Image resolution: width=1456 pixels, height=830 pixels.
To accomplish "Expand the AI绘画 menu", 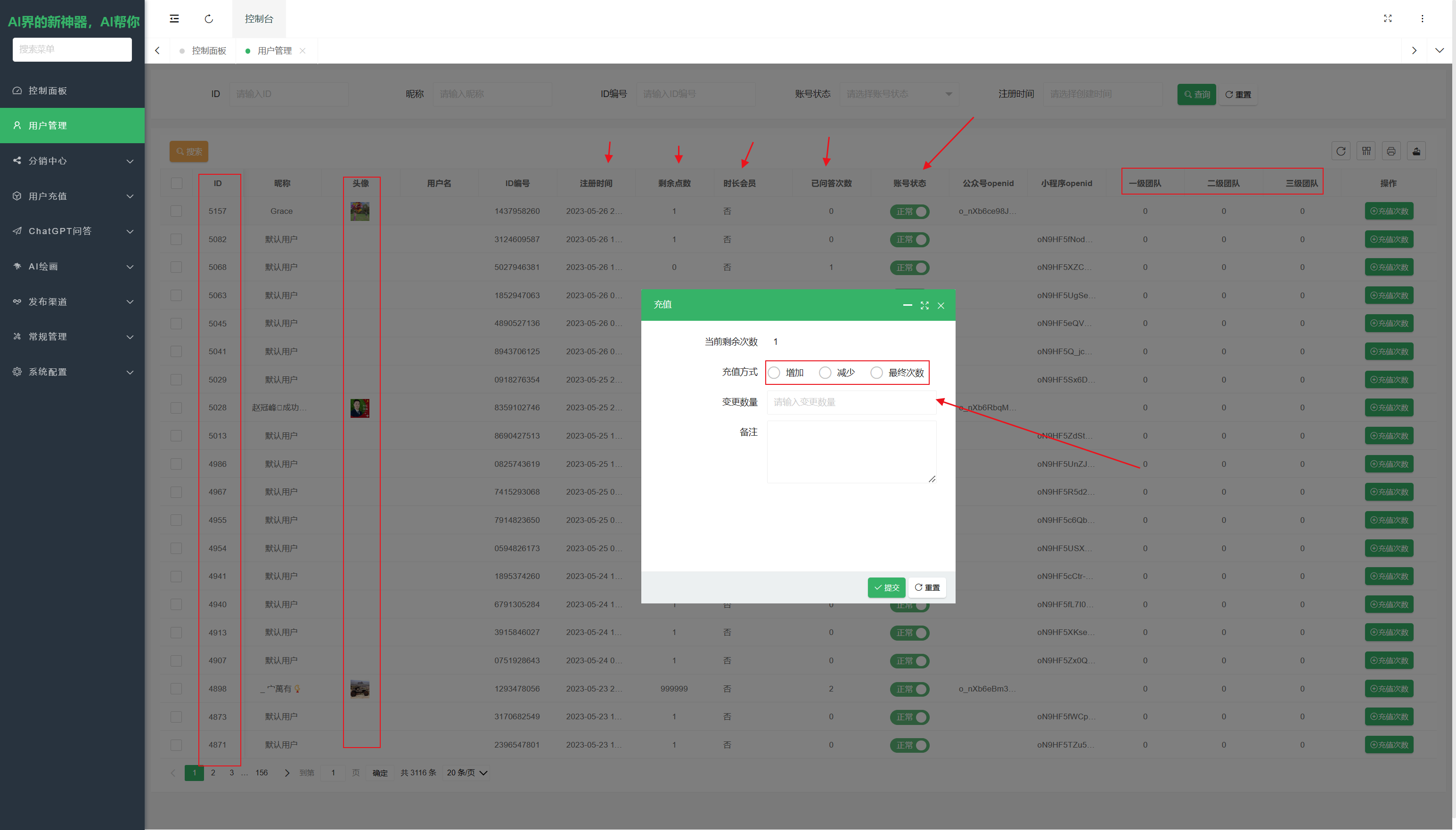I will (x=73, y=266).
